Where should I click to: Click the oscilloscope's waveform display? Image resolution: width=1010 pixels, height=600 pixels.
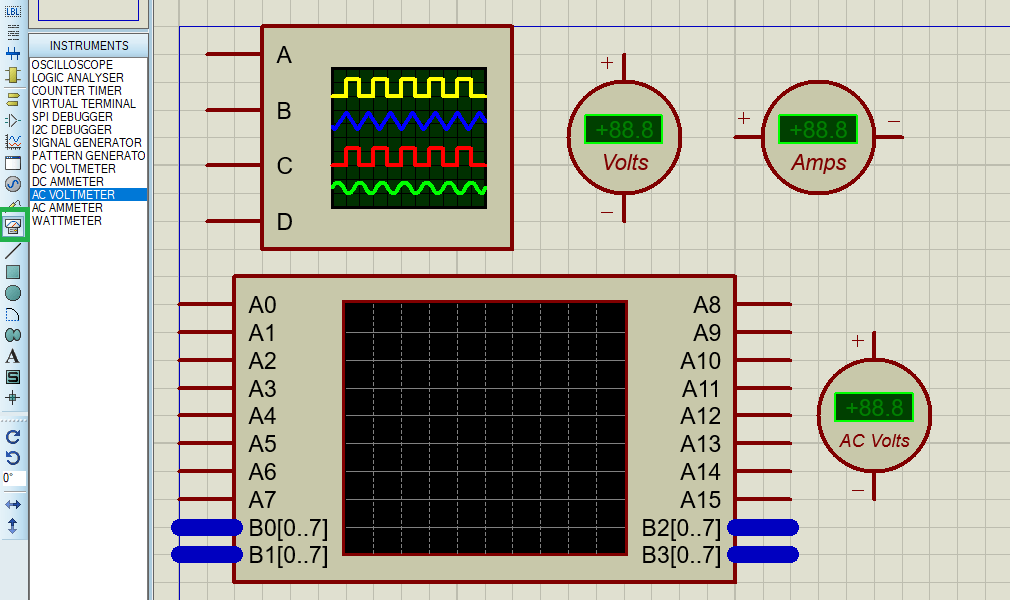click(x=409, y=138)
